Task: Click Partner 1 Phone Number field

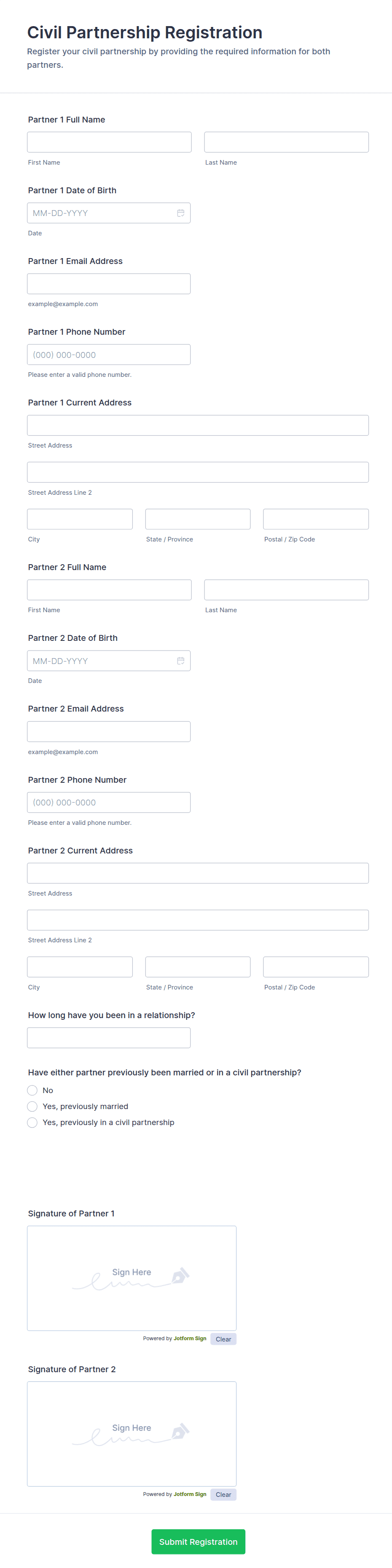Action: (108, 355)
